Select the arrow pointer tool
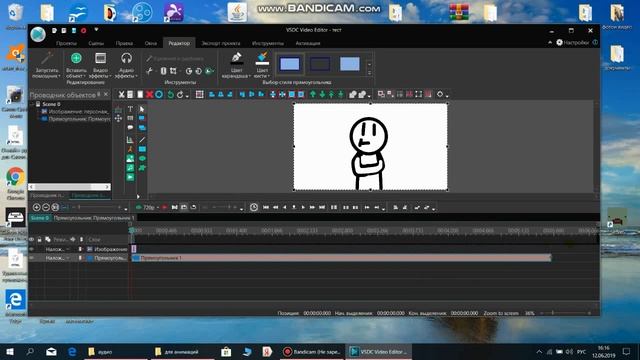This screenshot has width=640, height=360. point(142,109)
